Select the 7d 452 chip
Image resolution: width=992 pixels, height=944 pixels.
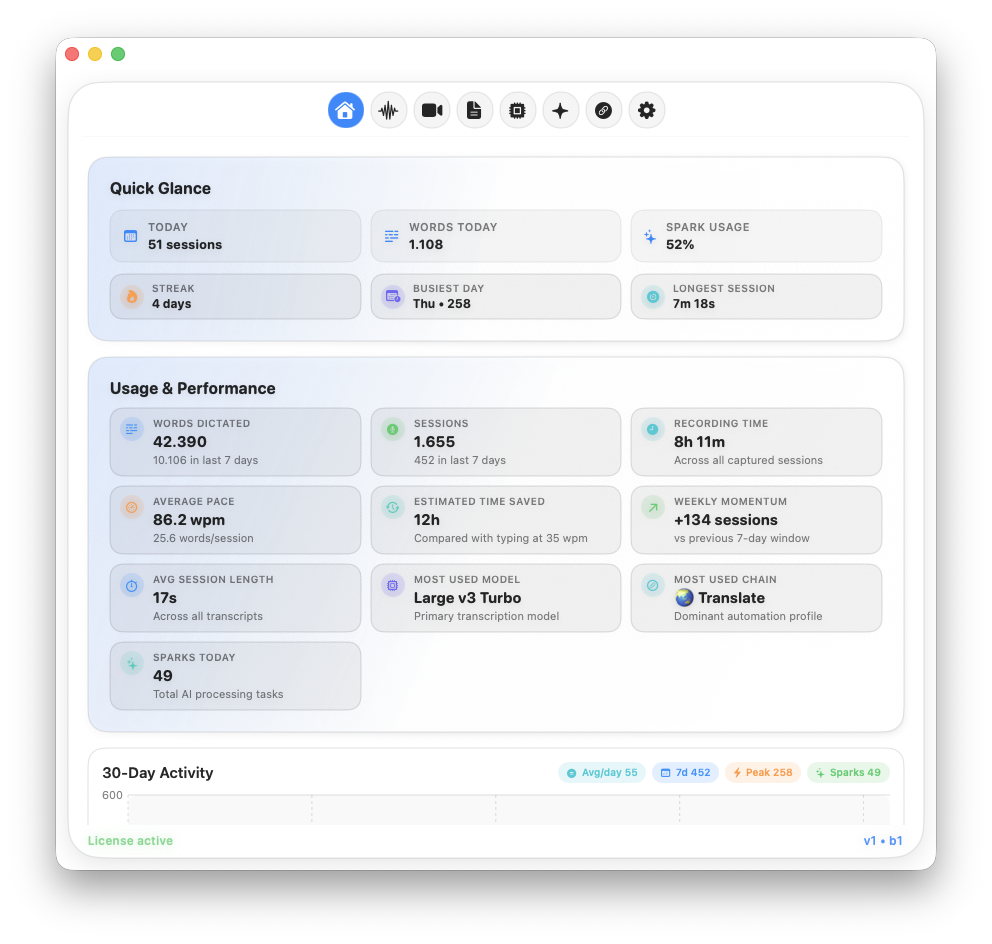685,773
